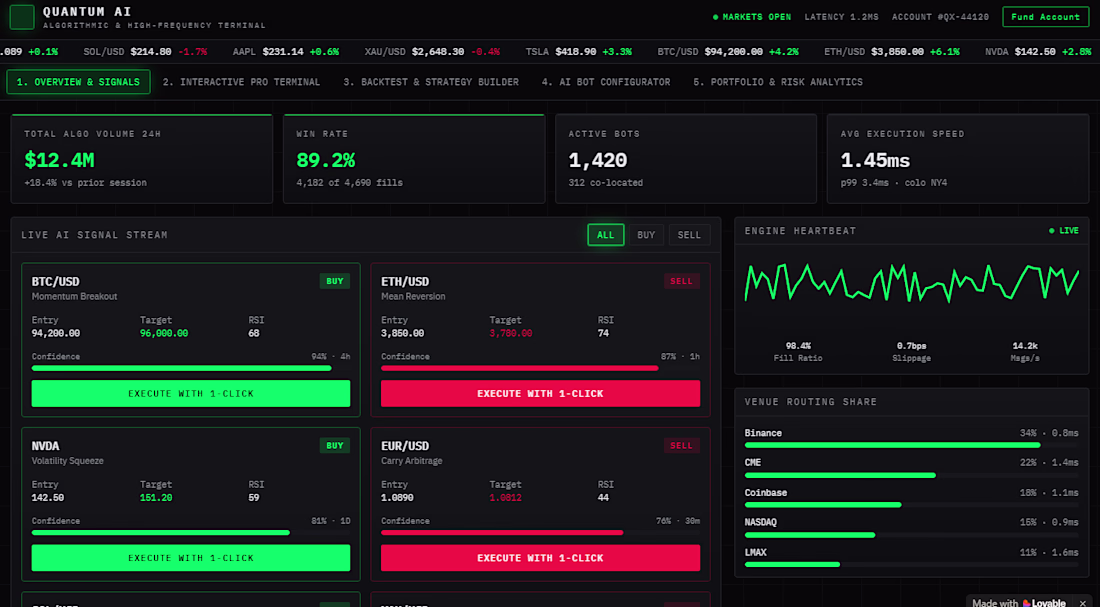Open the Avg Execution Speed card
This screenshot has height=607, width=1100.
(x=958, y=159)
